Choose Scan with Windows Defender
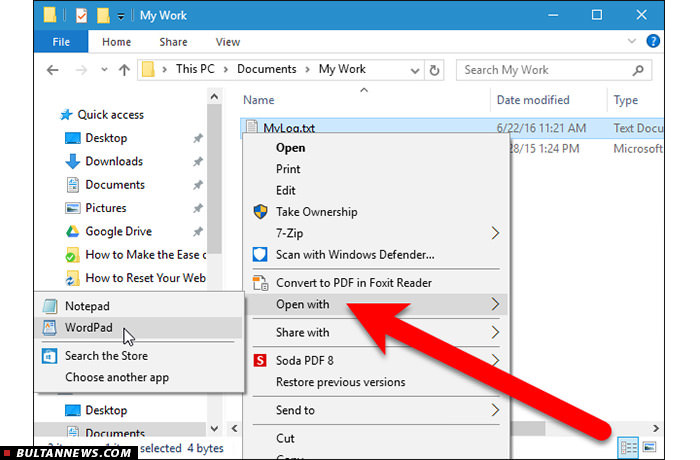This screenshot has width=700, height=460. [355, 255]
